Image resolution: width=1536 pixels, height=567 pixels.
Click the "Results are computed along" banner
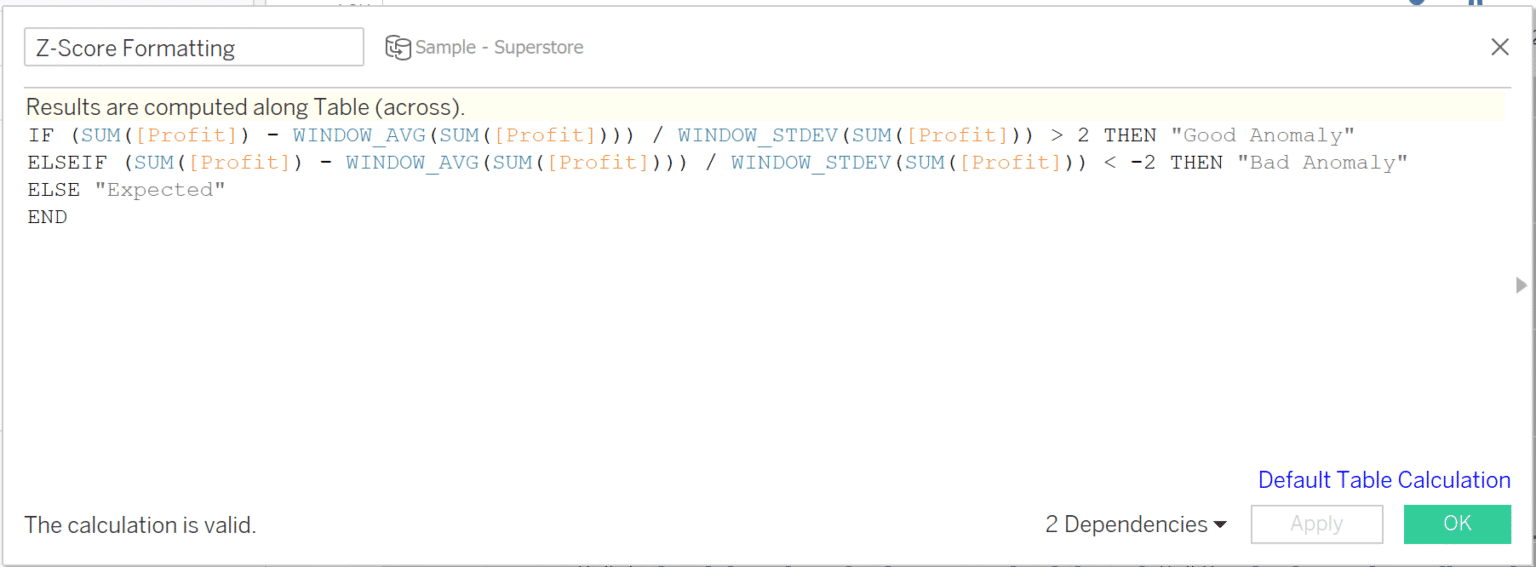[x=245, y=107]
